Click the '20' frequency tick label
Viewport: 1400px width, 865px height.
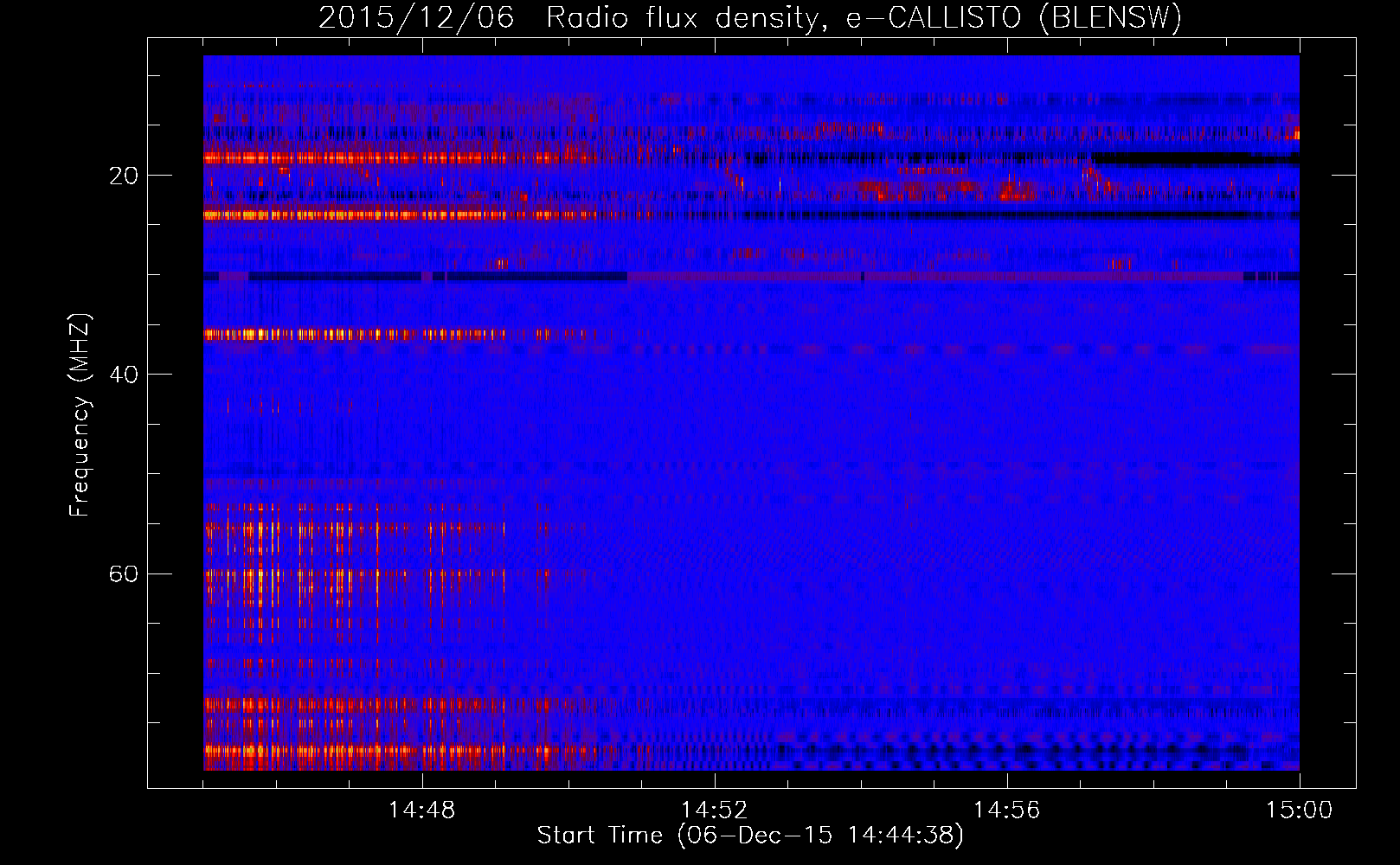pos(124,176)
